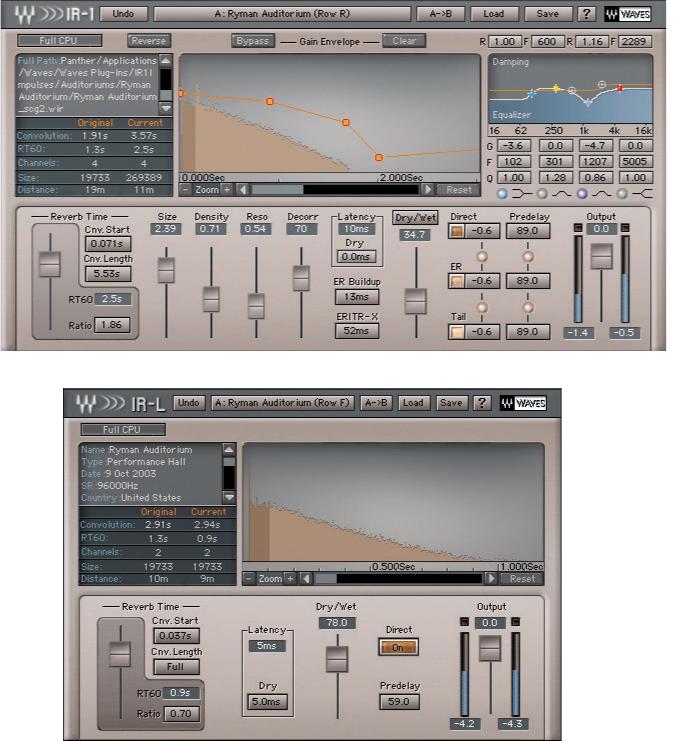
Task: Toggle the Direct on/off square button
Action: pyautogui.click(x=456, y=231)
